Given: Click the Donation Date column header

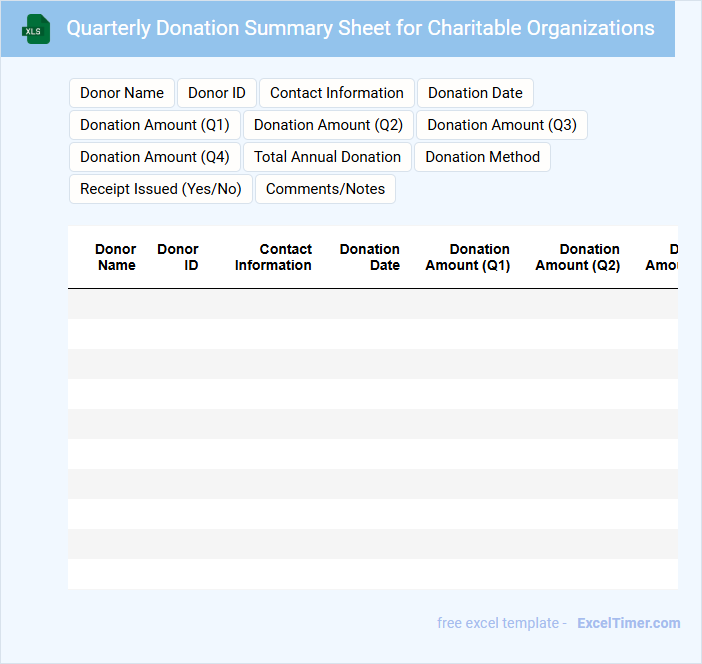Looking at the screenshot, I should coord(370,257).
